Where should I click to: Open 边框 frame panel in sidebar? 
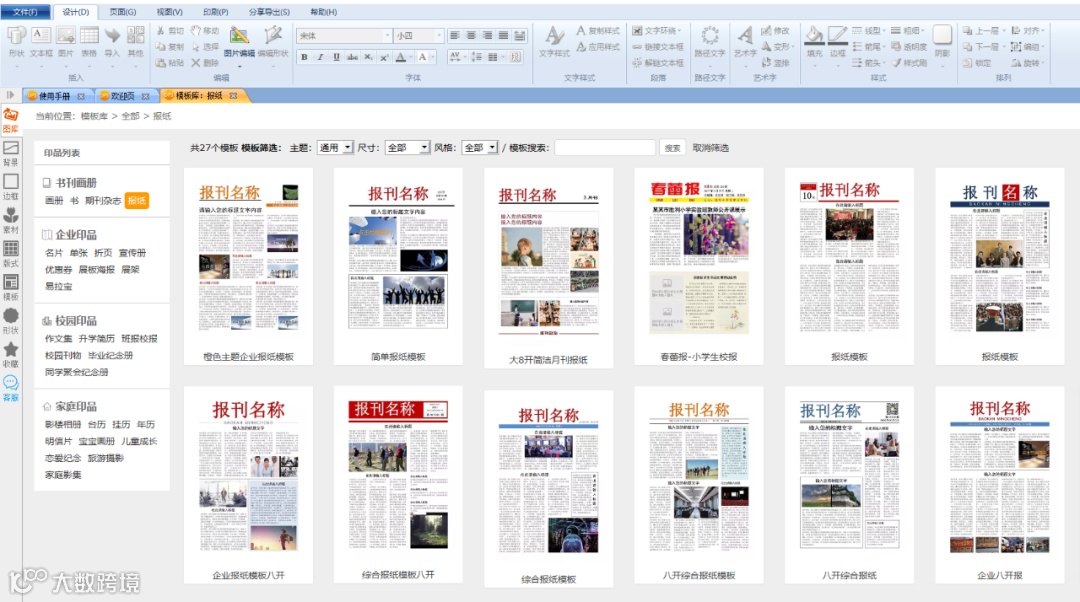click(x=11, y=187)
